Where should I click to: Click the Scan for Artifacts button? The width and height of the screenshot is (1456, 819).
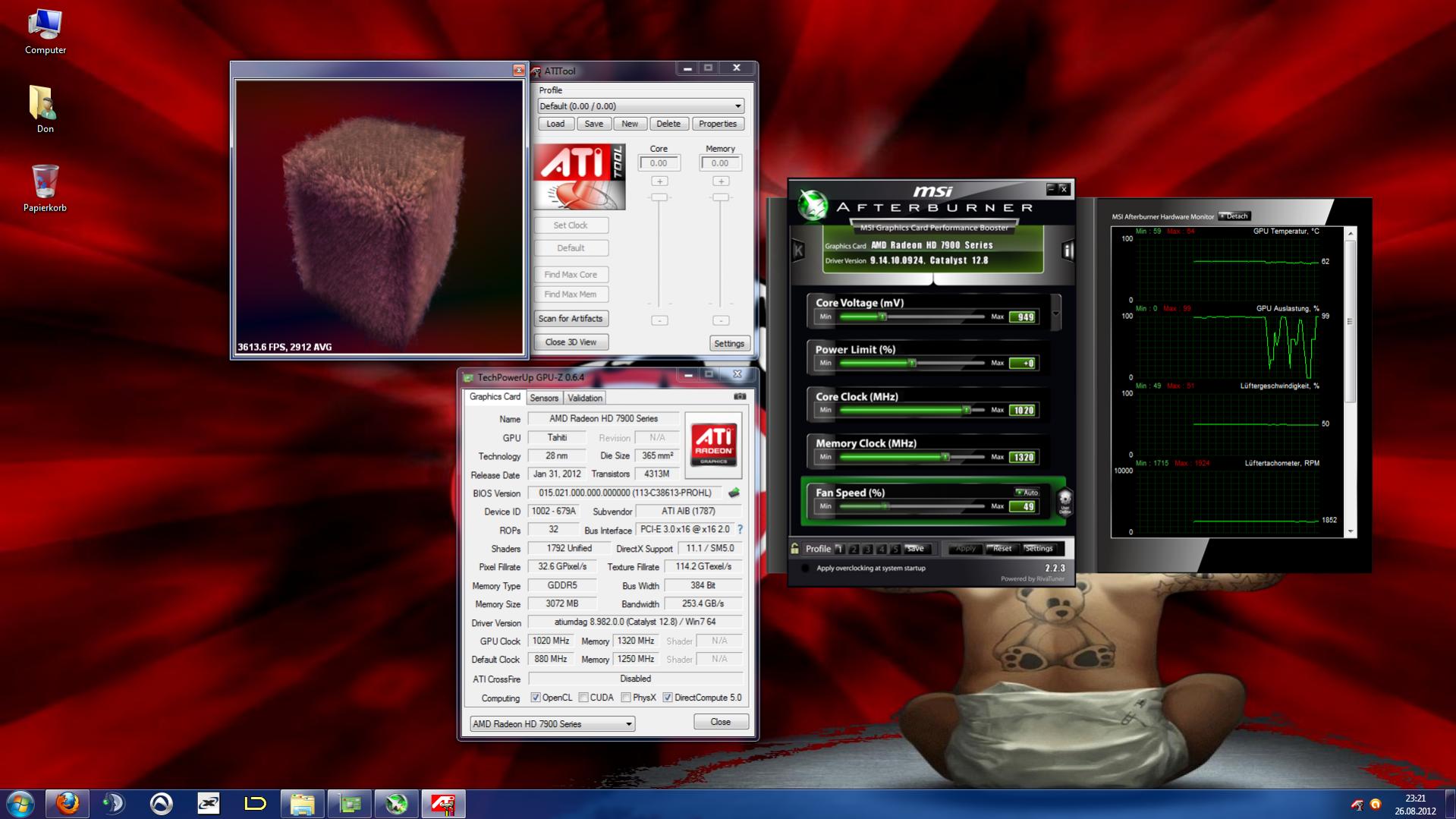pos(571,319)
